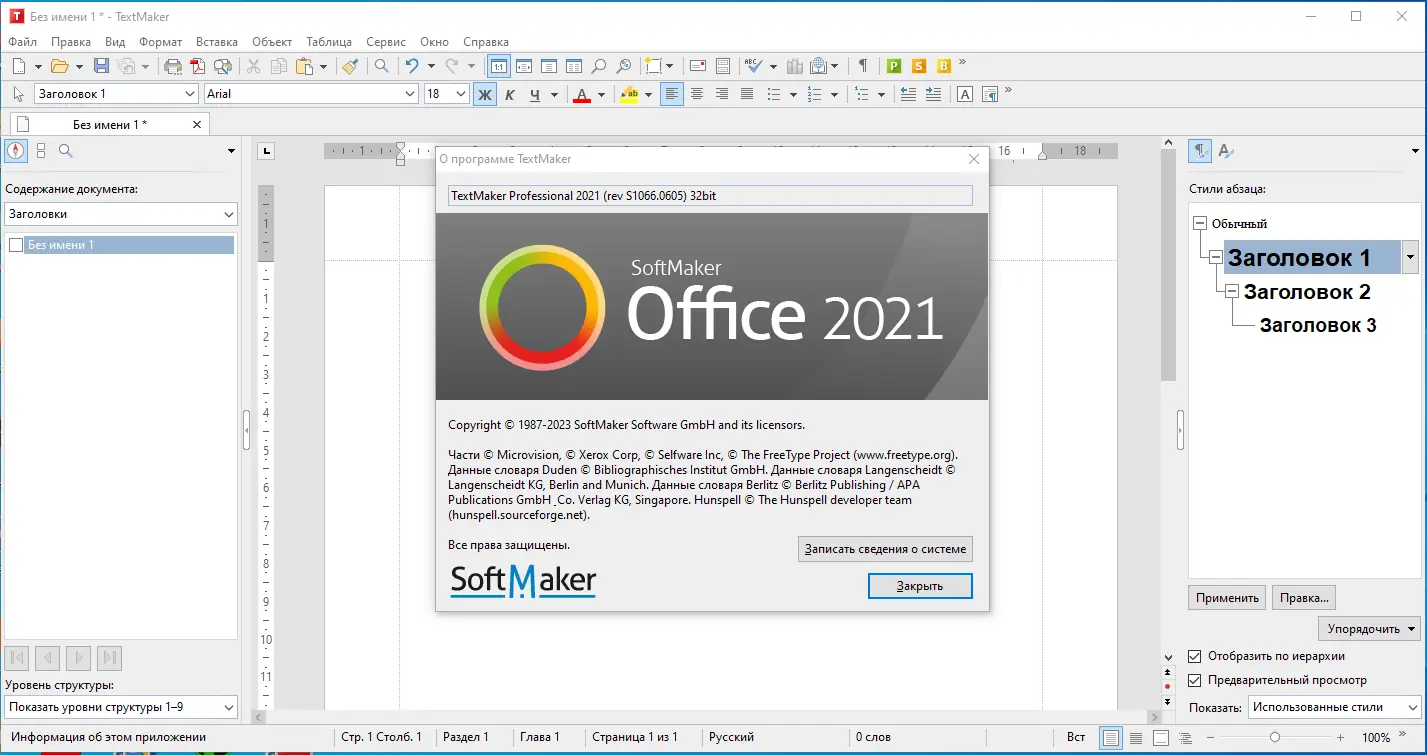Open the Arial font dropdown
This screenshot has height=755, width=1427.
coord(410,94)
